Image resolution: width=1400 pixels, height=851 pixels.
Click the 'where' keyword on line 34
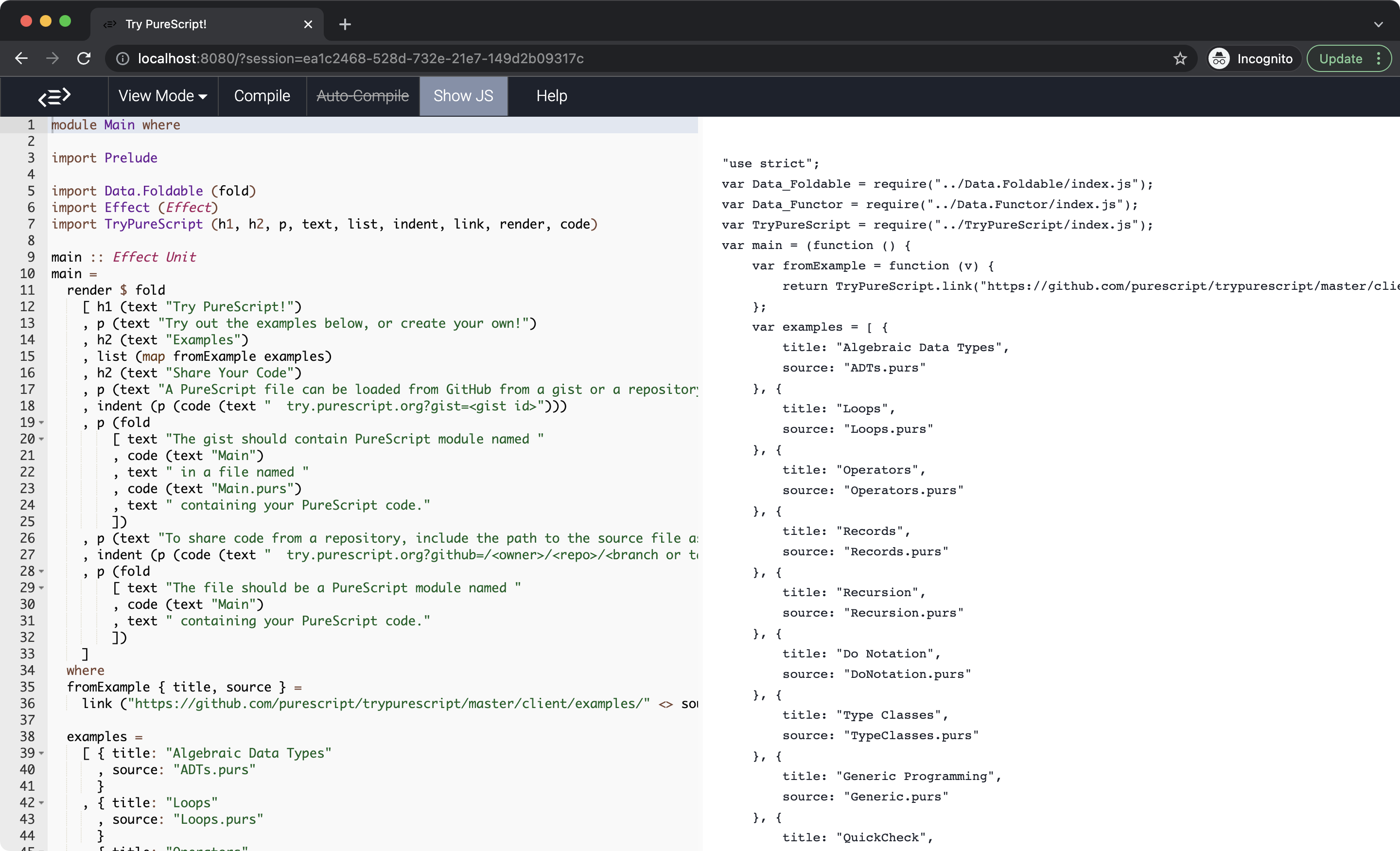[x=85, y=670]
